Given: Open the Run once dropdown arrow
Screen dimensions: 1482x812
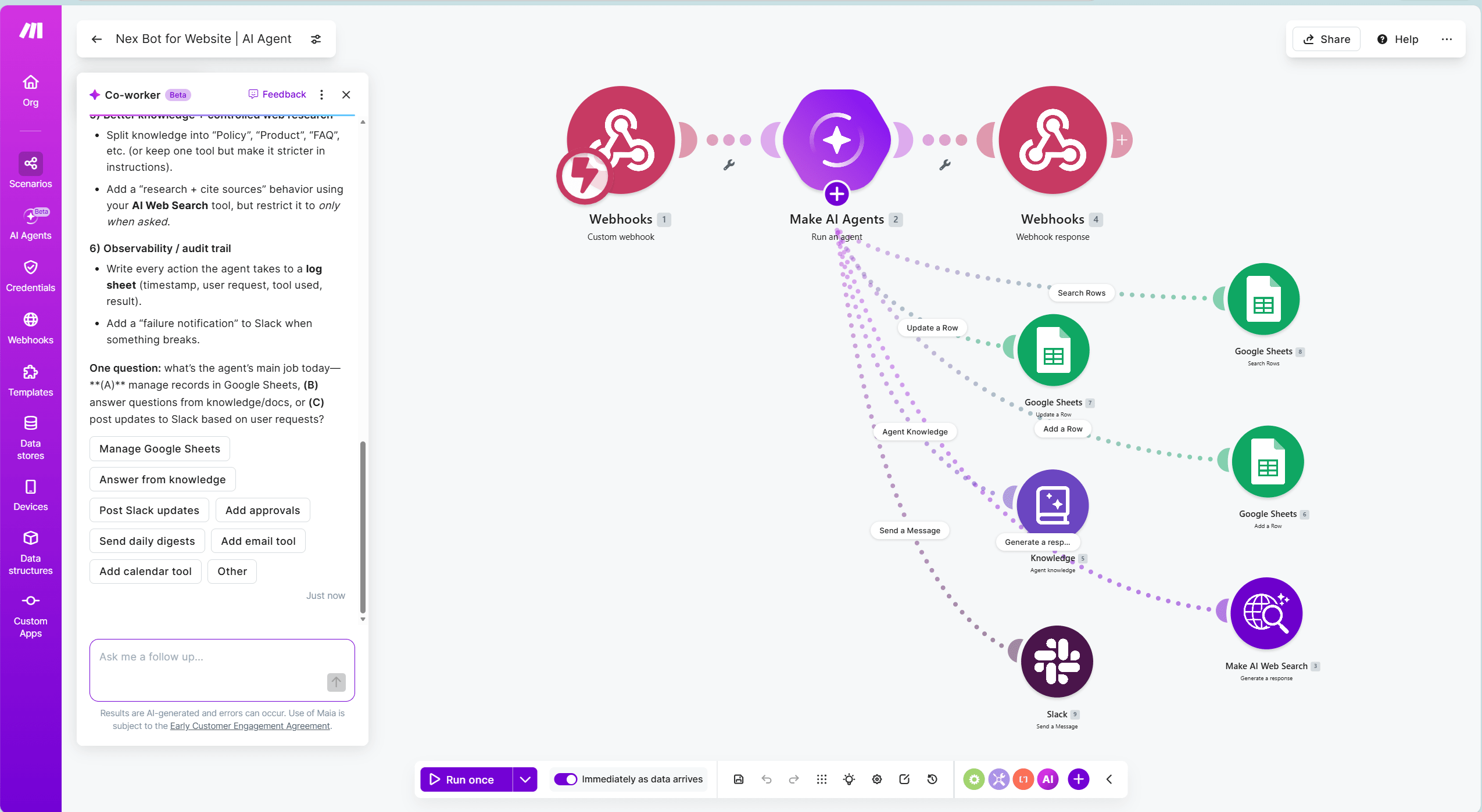Looking at the screenshot, I should [x=525, y=779].
